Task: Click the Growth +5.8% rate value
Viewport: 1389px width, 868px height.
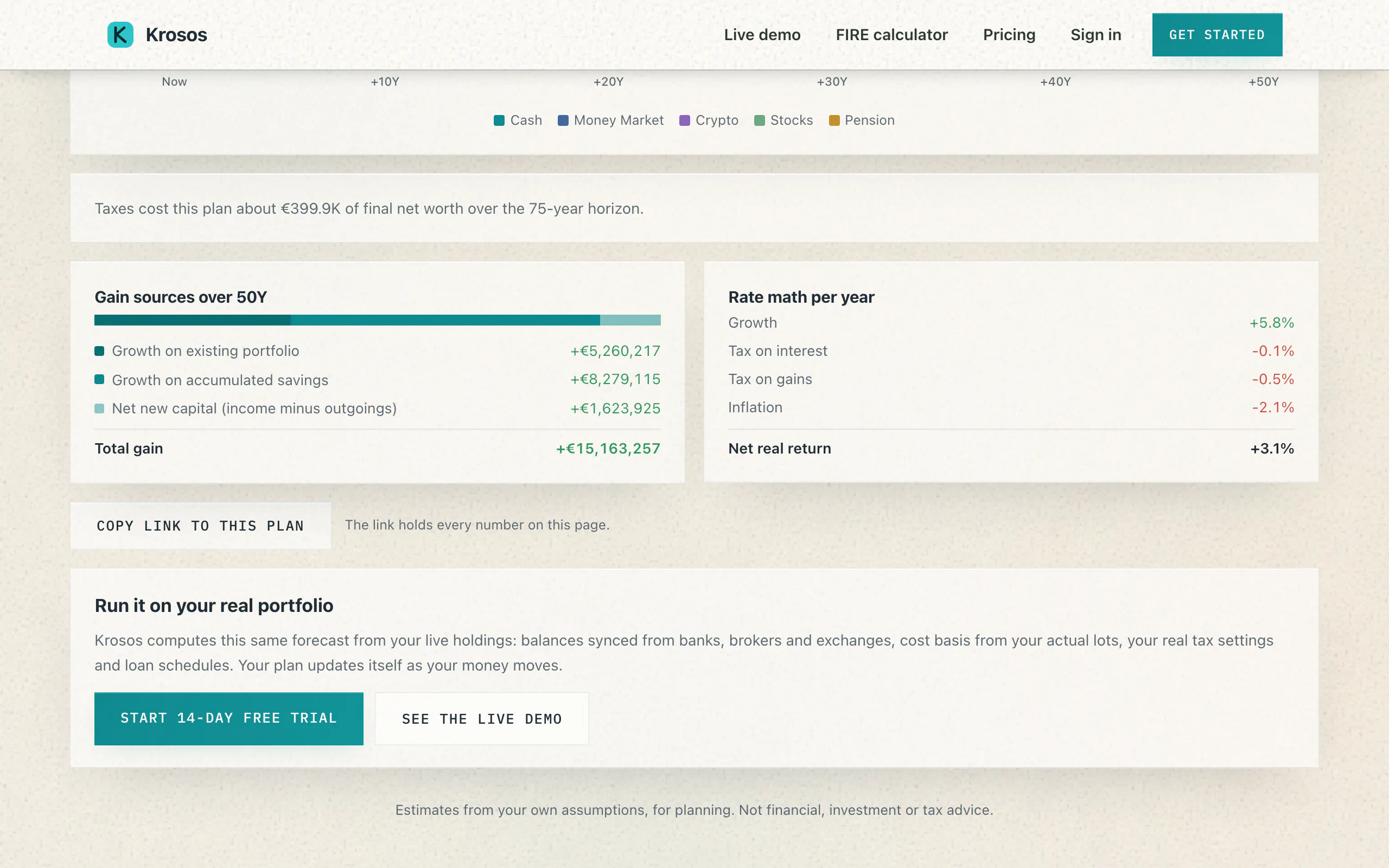Action: (1272, 323)
